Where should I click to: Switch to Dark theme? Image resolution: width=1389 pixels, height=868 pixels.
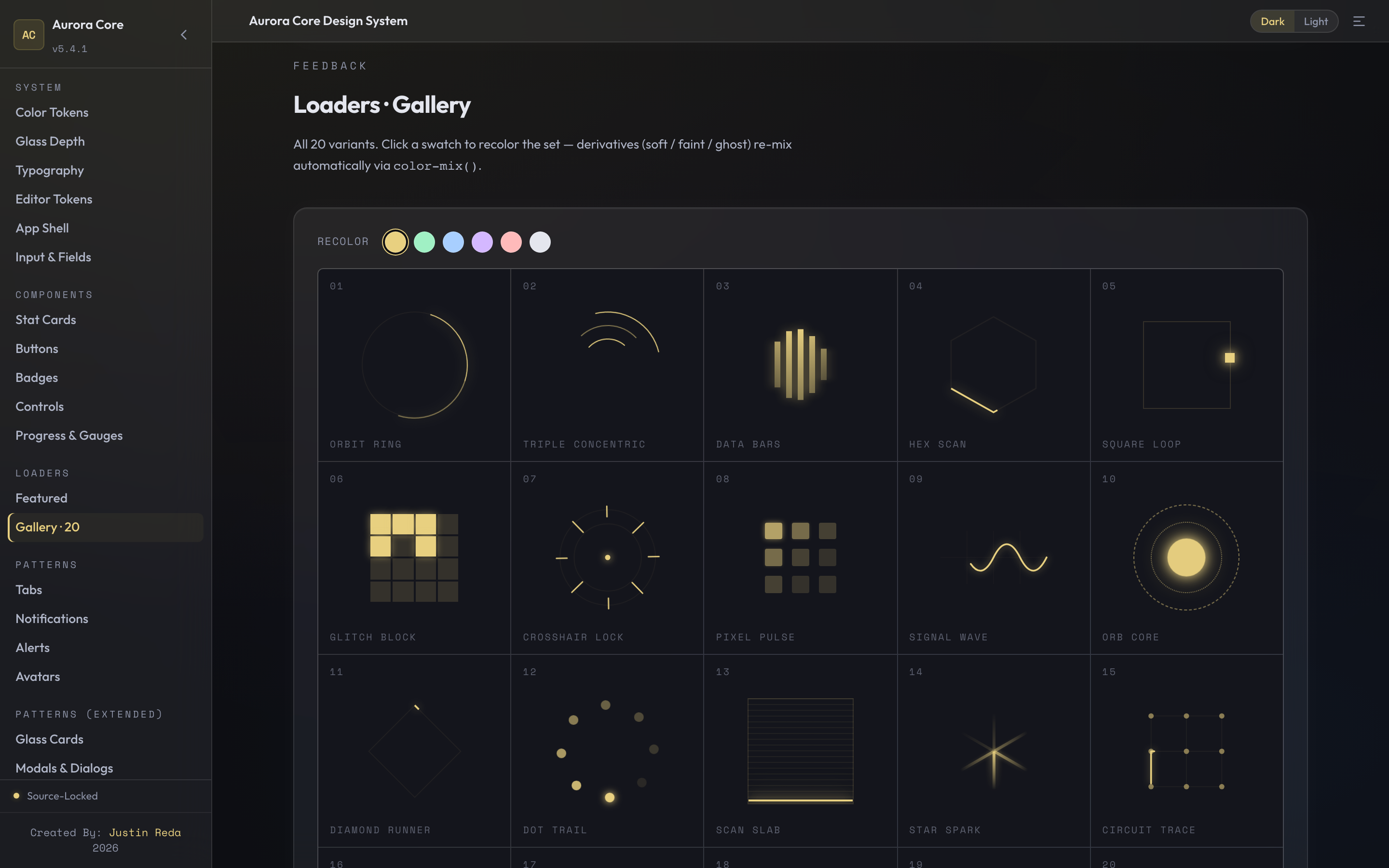1272,21
